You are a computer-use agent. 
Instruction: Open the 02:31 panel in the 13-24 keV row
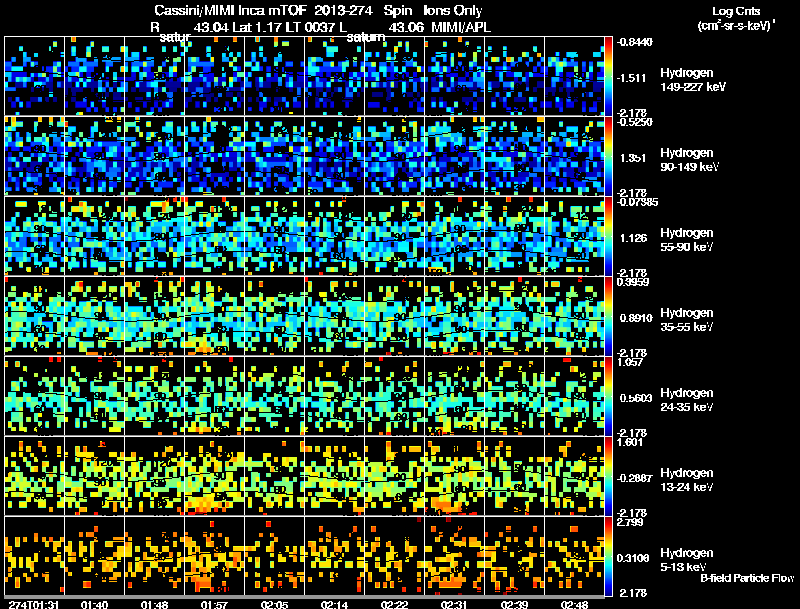[x=454, y=476]
